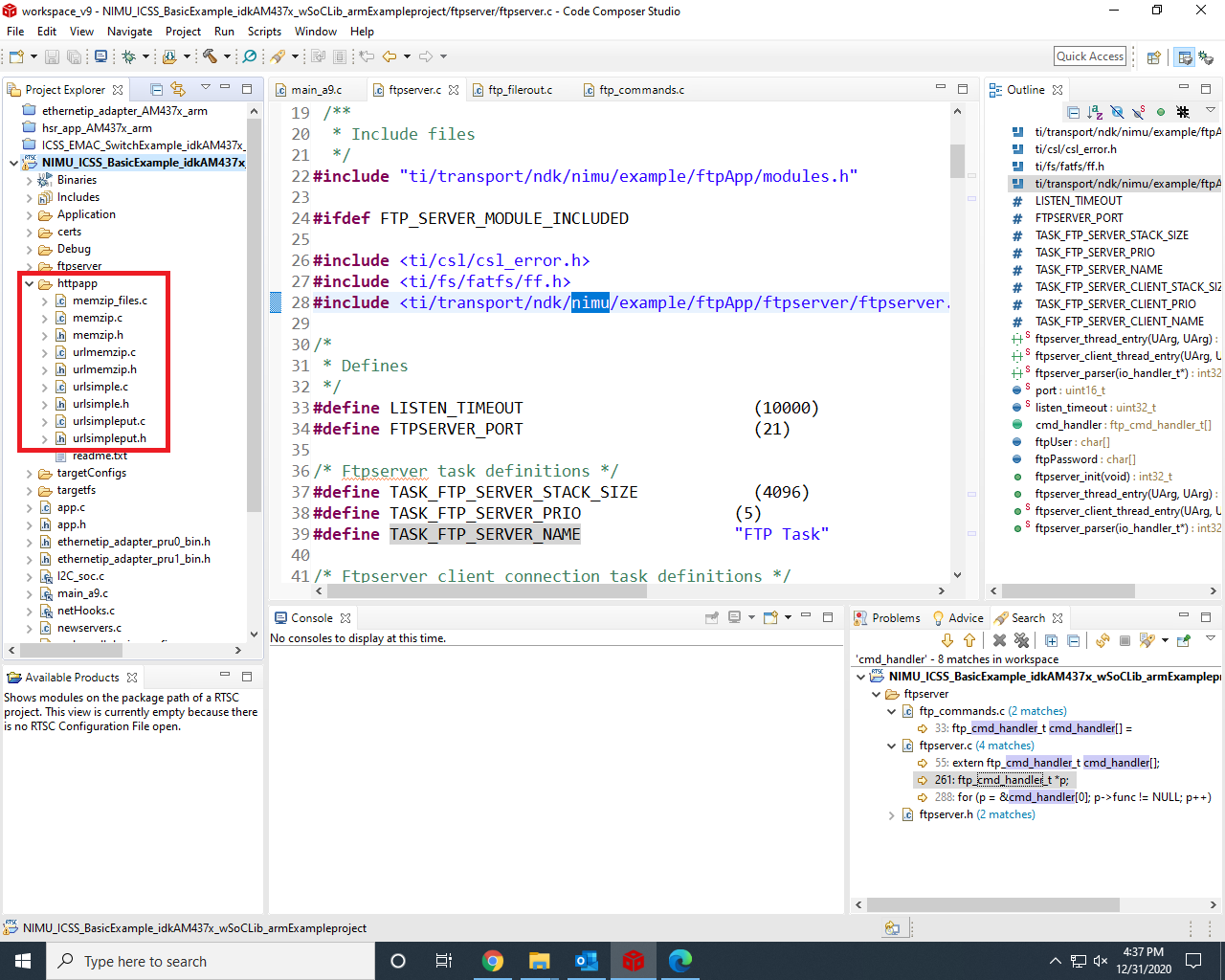The height and width of the screenshot is (980, 1225).
Task: Open the File menu
Action: point(15,32)
